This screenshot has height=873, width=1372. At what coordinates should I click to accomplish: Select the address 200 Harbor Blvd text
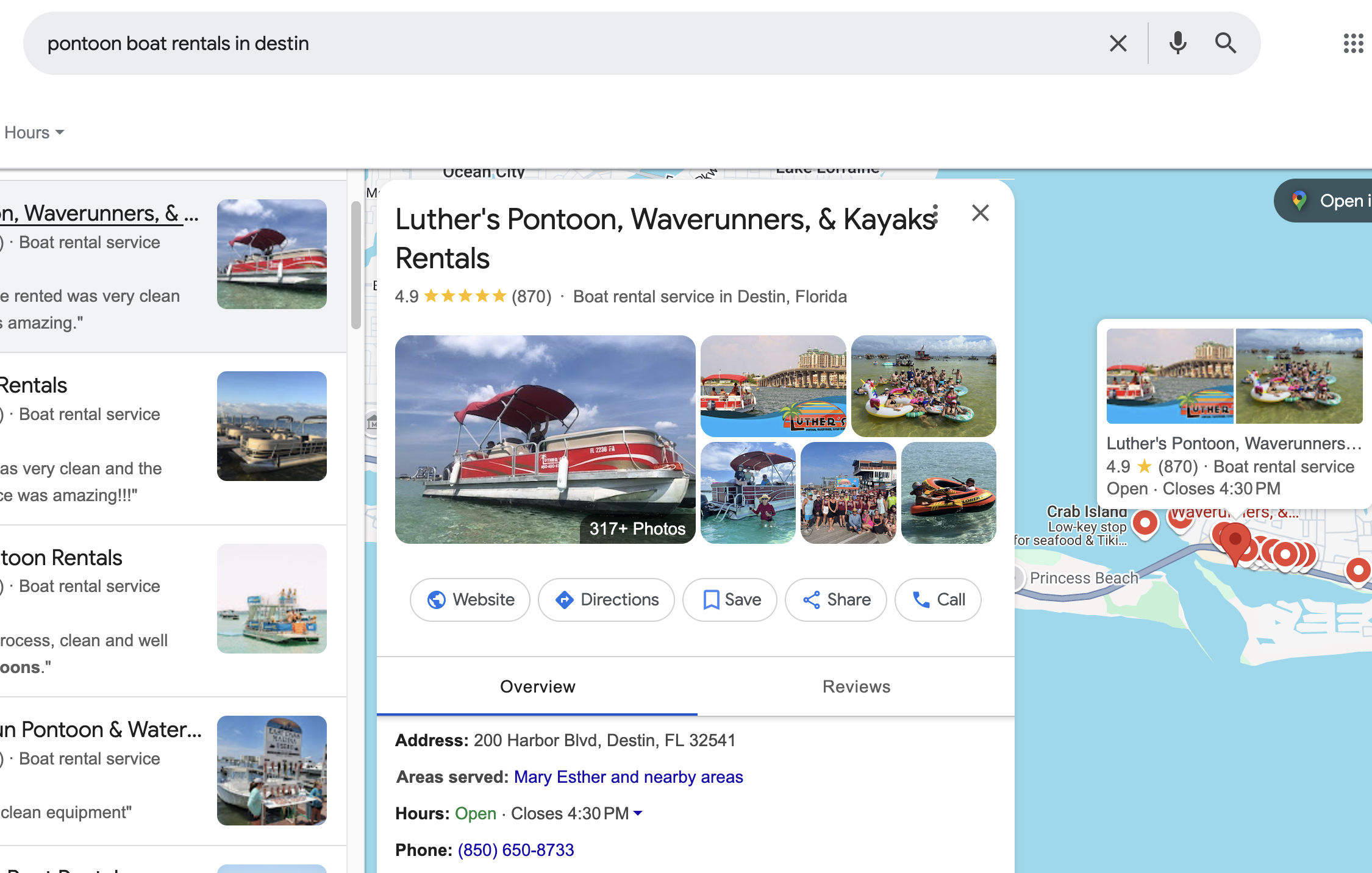604,740
